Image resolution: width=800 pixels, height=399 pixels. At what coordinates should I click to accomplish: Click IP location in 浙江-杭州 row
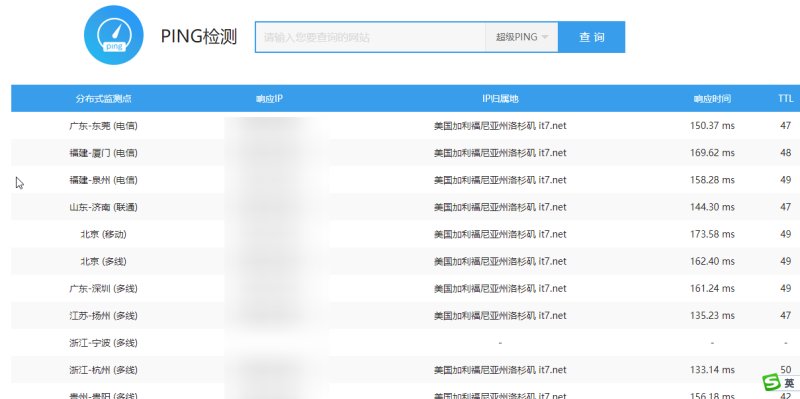click(x=500, y=369)
